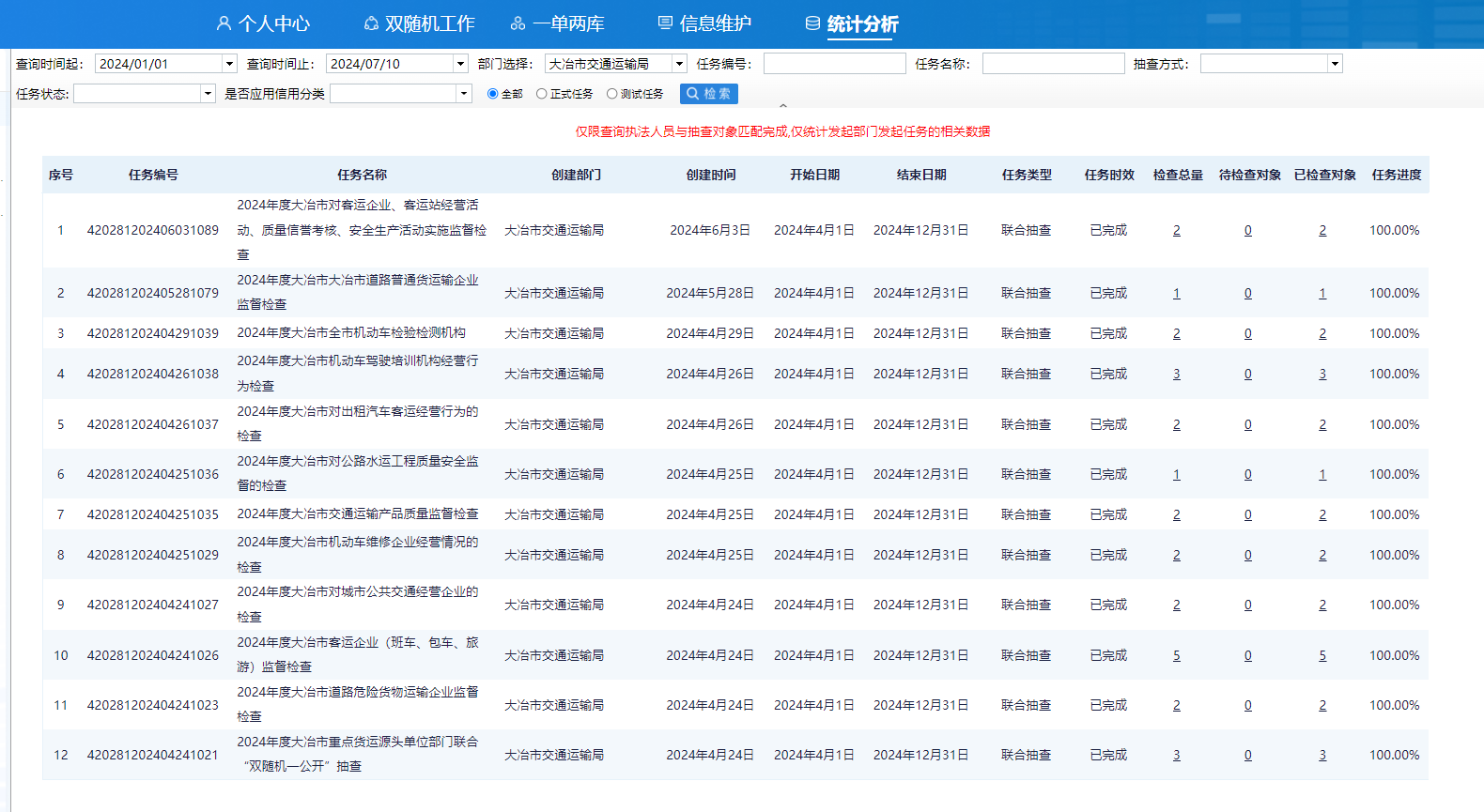The height and width of the screenshot is (812, 1484).
Task: Click 检查总量 link in row 6
Action: 1177,475
